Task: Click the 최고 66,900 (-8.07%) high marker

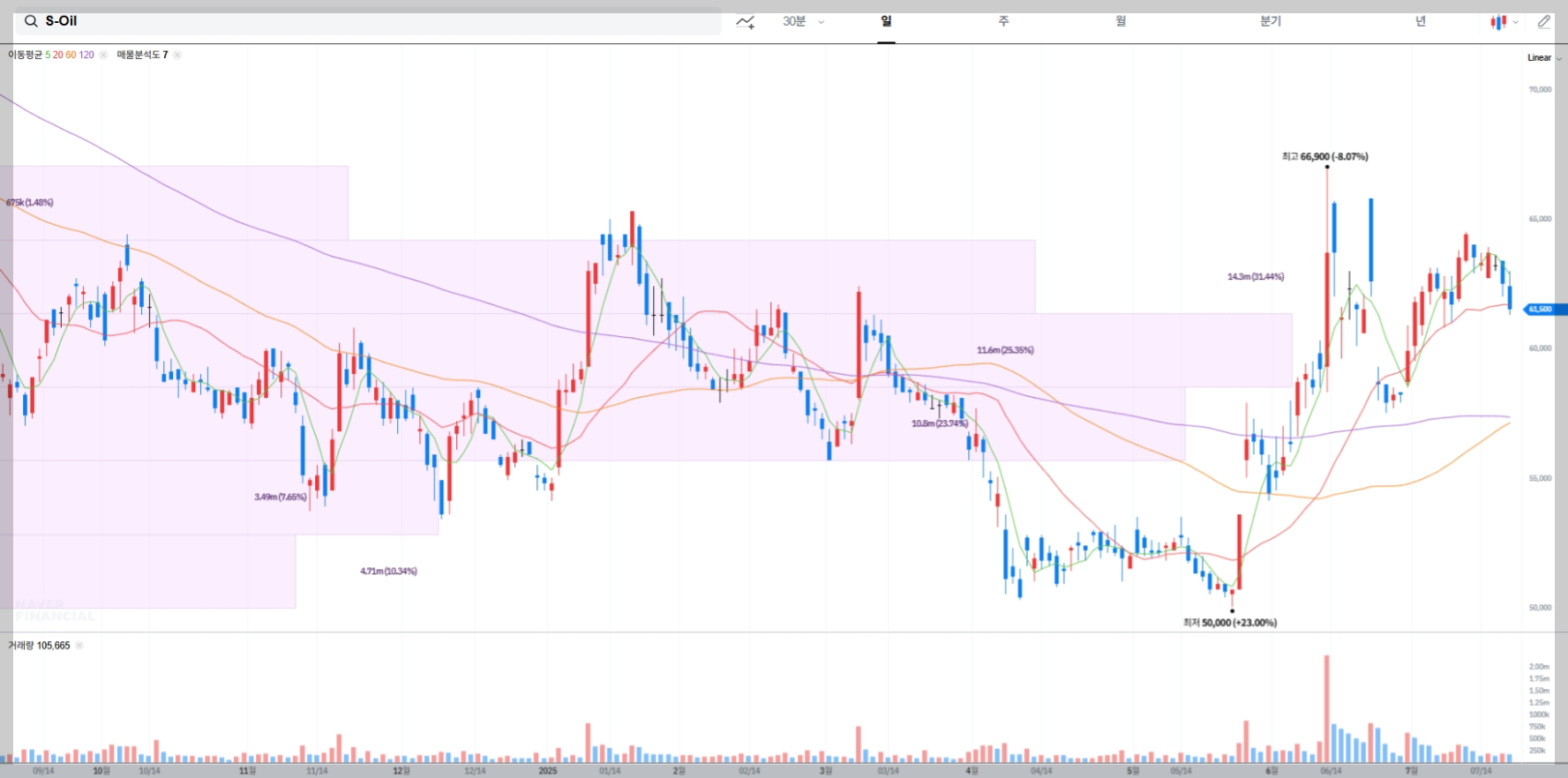Action: (1324, 157)
